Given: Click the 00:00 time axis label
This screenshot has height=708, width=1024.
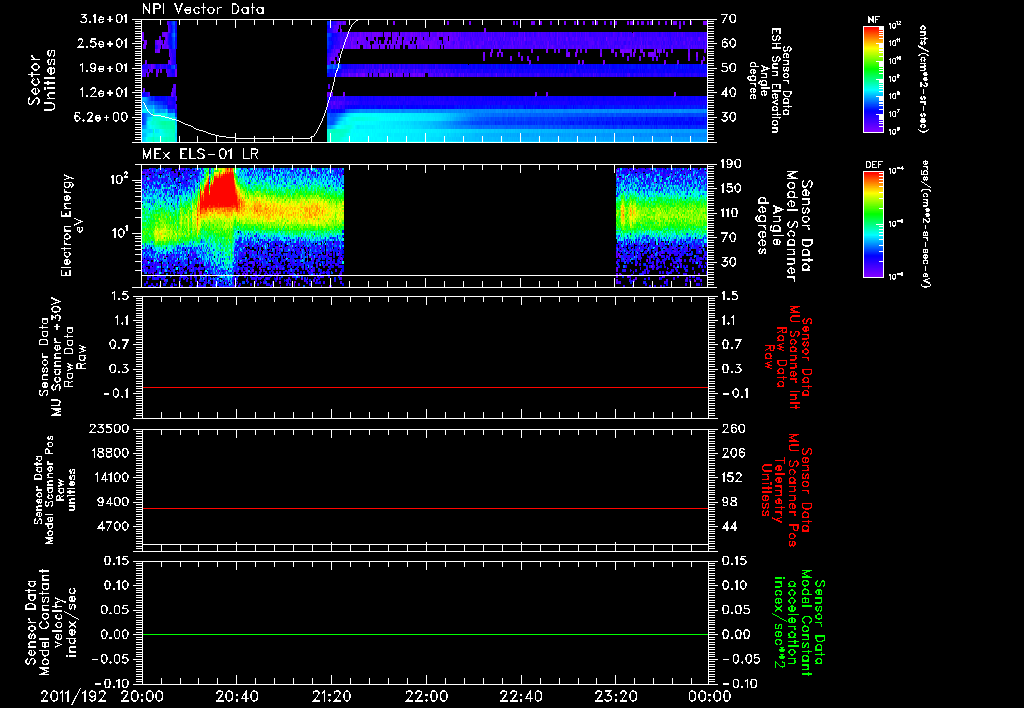Looking at the screenshot, I should click(710, 696).
